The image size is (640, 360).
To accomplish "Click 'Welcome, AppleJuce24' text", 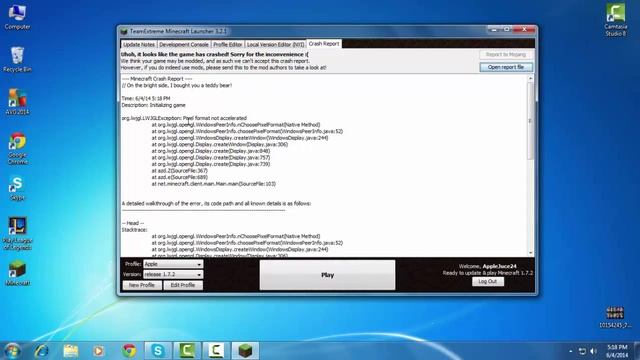I will point(487,266).
